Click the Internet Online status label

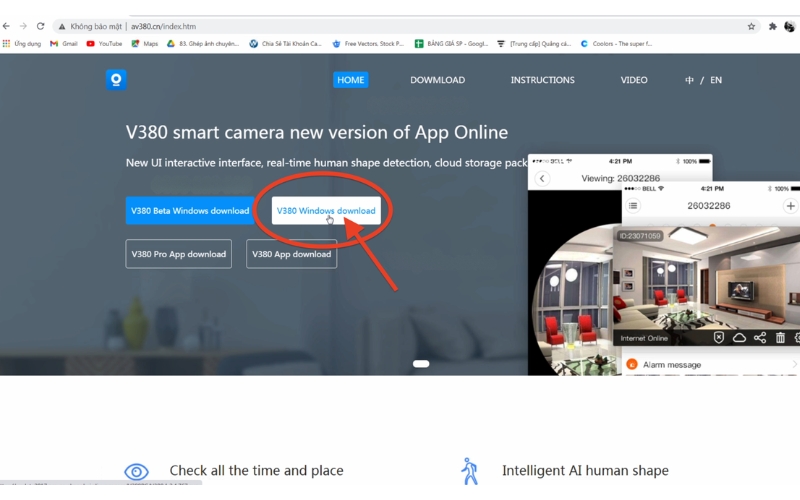coord(644,338)
